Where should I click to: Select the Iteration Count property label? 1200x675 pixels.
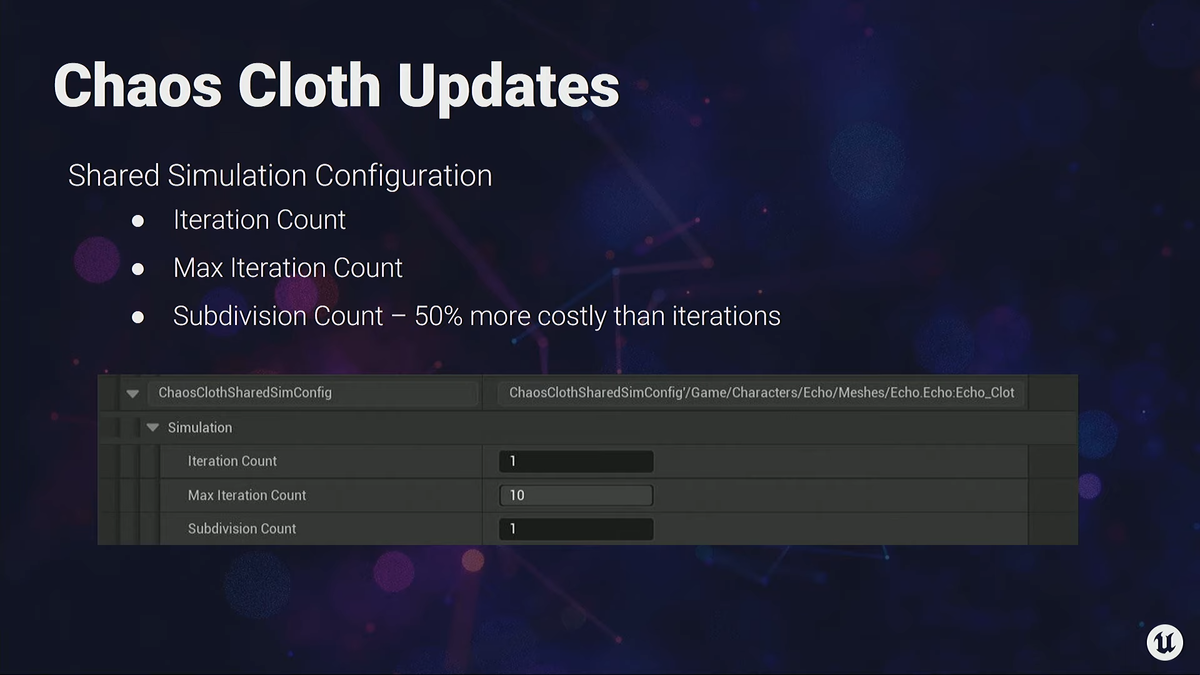pyautogui.click(x=232, y=461)
